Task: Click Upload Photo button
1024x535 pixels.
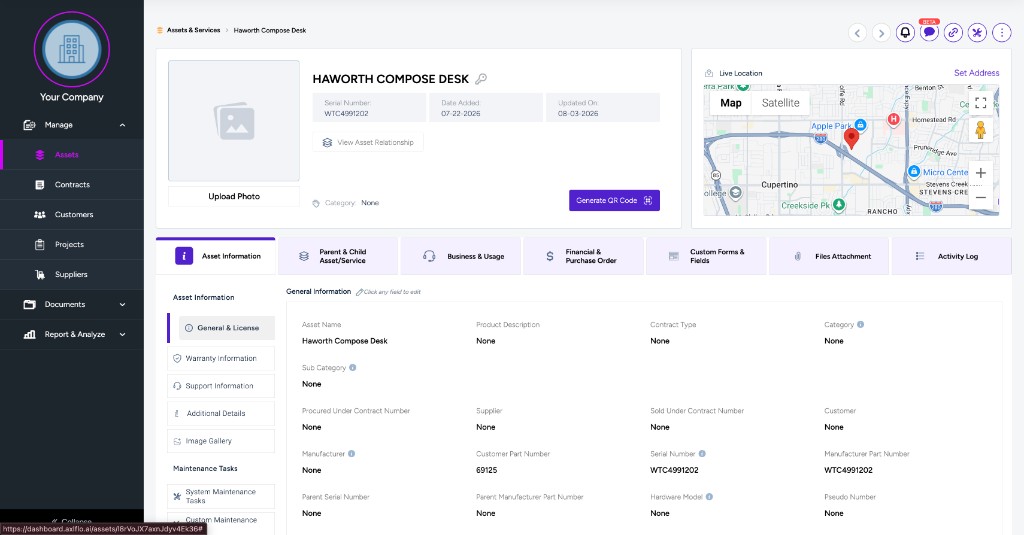Action: coord(234,197)
